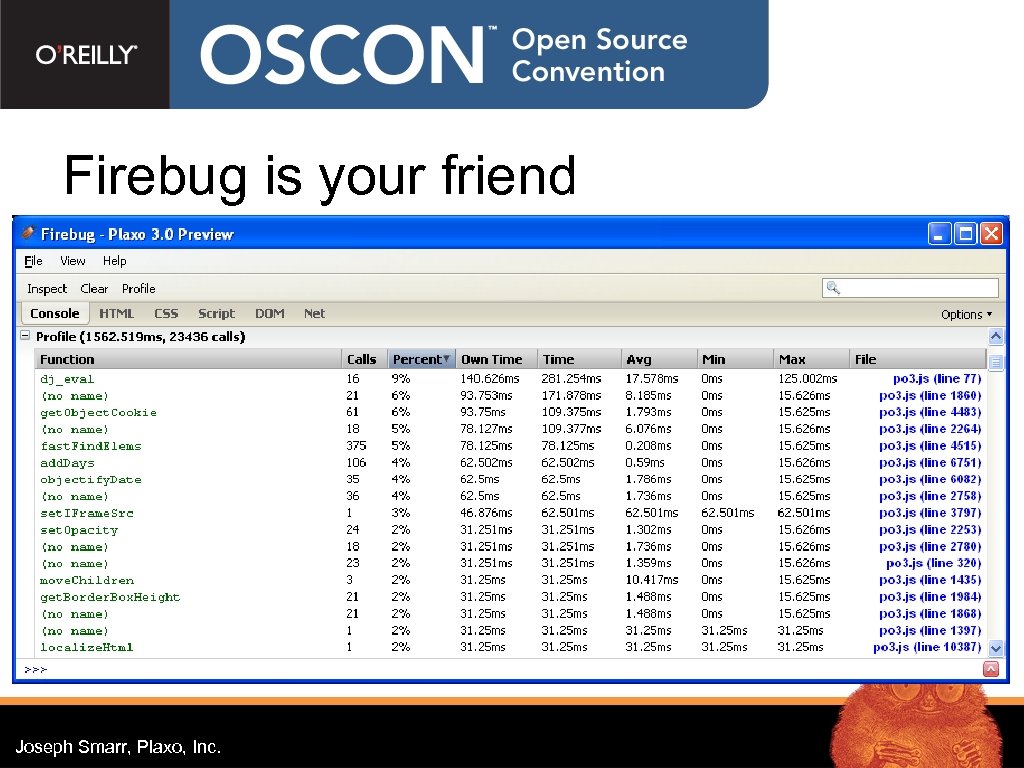Image resolution: width=1024 pixels, height=768 pixels.
Task: Open the Net tab
Action: pos(314,313)
